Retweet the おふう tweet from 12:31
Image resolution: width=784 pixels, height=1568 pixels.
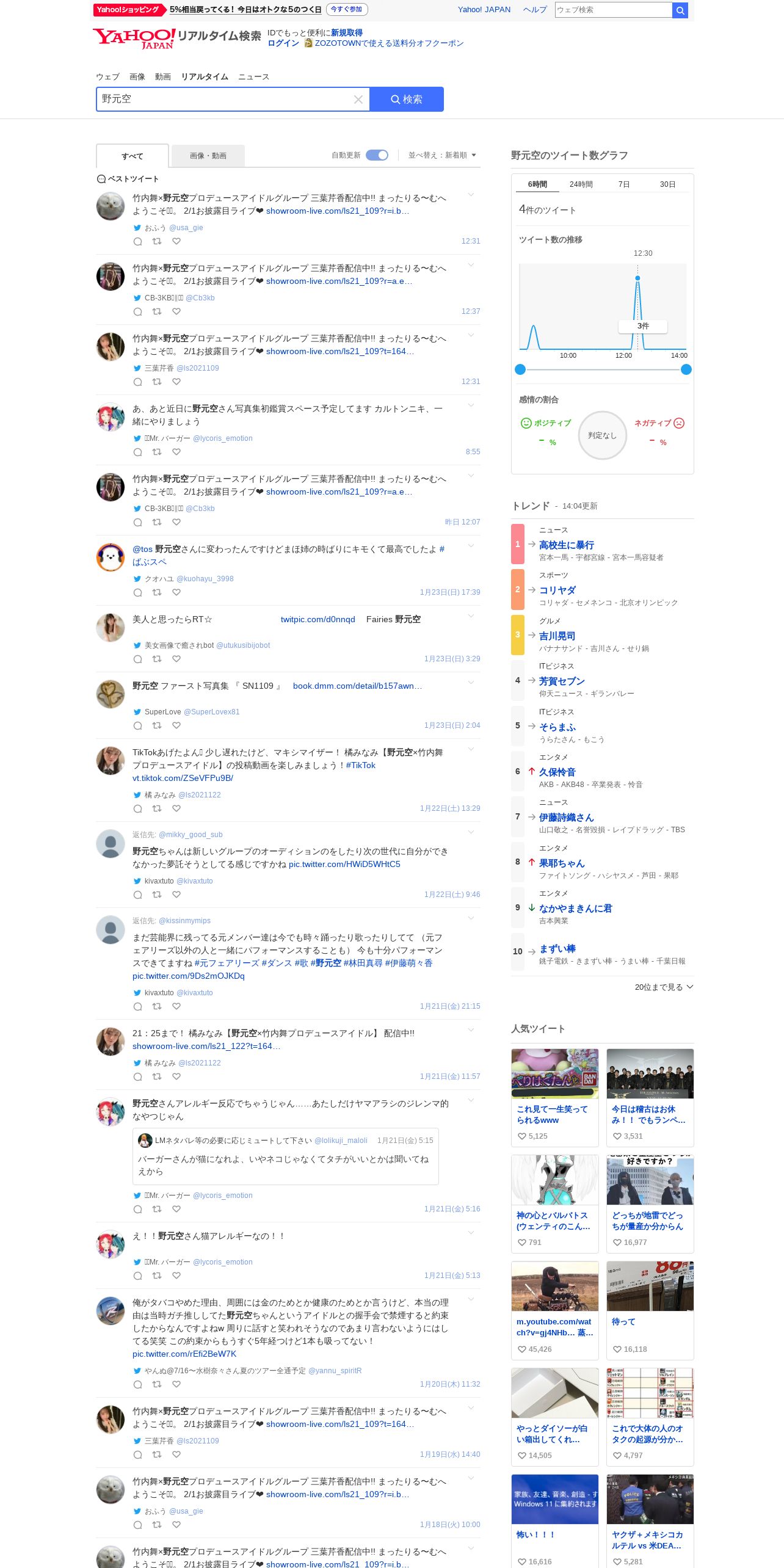pyautogui.click(x=157, y=241)
